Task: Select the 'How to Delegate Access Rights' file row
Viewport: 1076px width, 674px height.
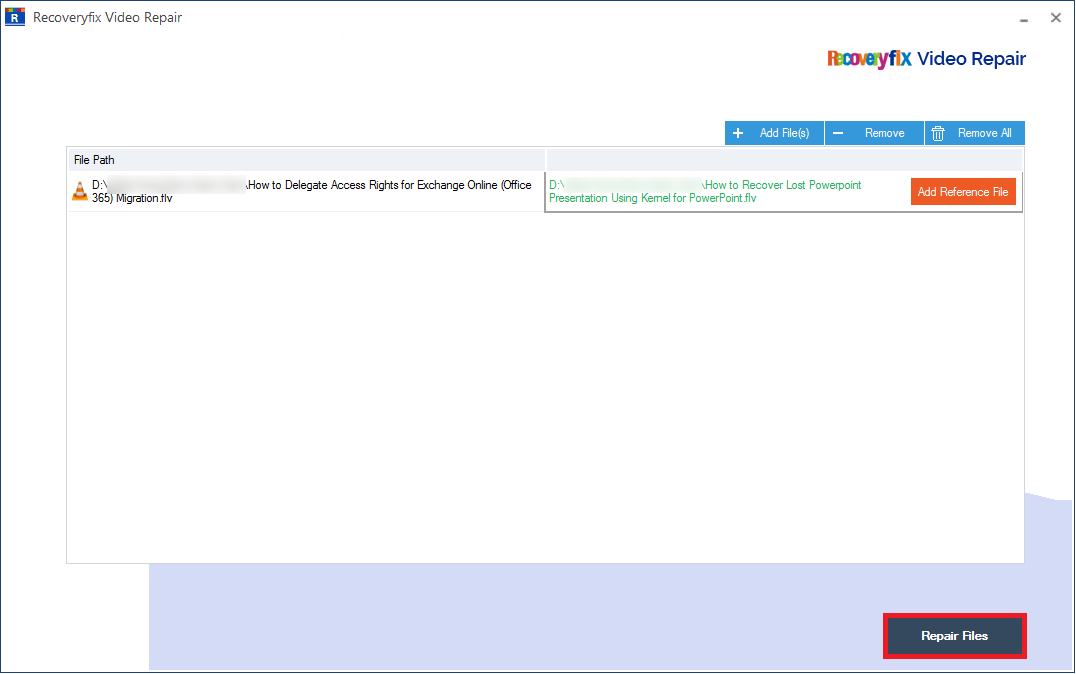Action: coord(306,191)
